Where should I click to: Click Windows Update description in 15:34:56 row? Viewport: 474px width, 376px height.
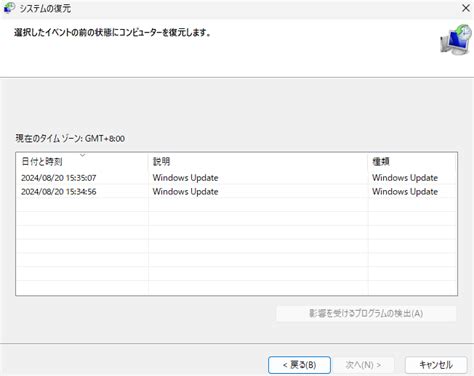click(185, 192)
